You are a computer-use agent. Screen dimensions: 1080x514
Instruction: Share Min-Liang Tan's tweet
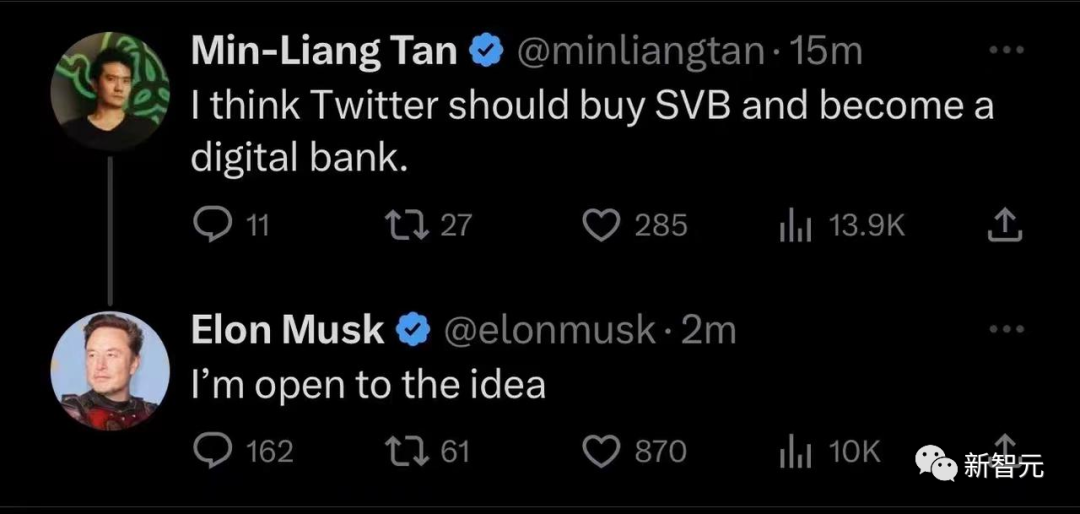point(1005,226)
